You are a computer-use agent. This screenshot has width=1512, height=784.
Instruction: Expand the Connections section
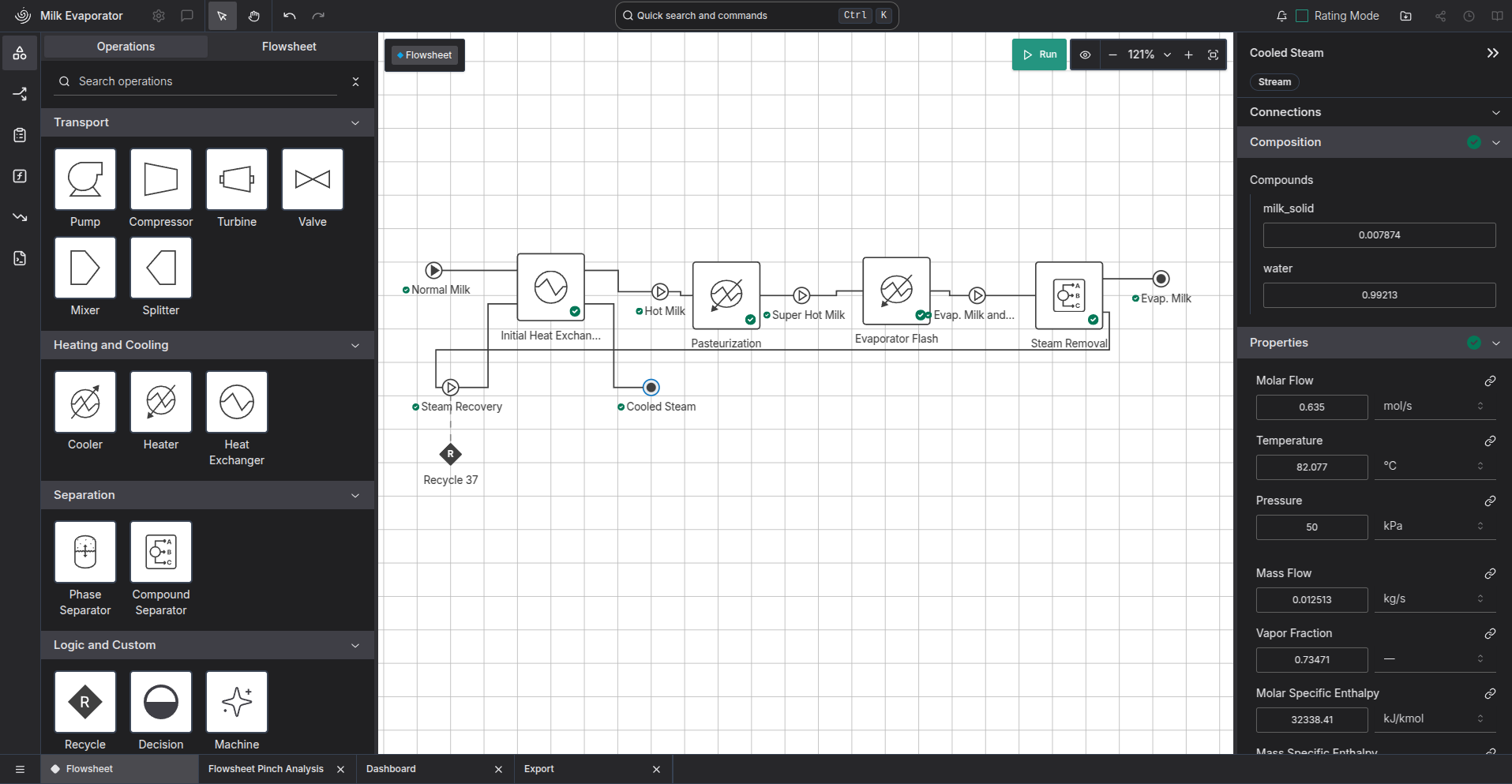(1374, 112)
